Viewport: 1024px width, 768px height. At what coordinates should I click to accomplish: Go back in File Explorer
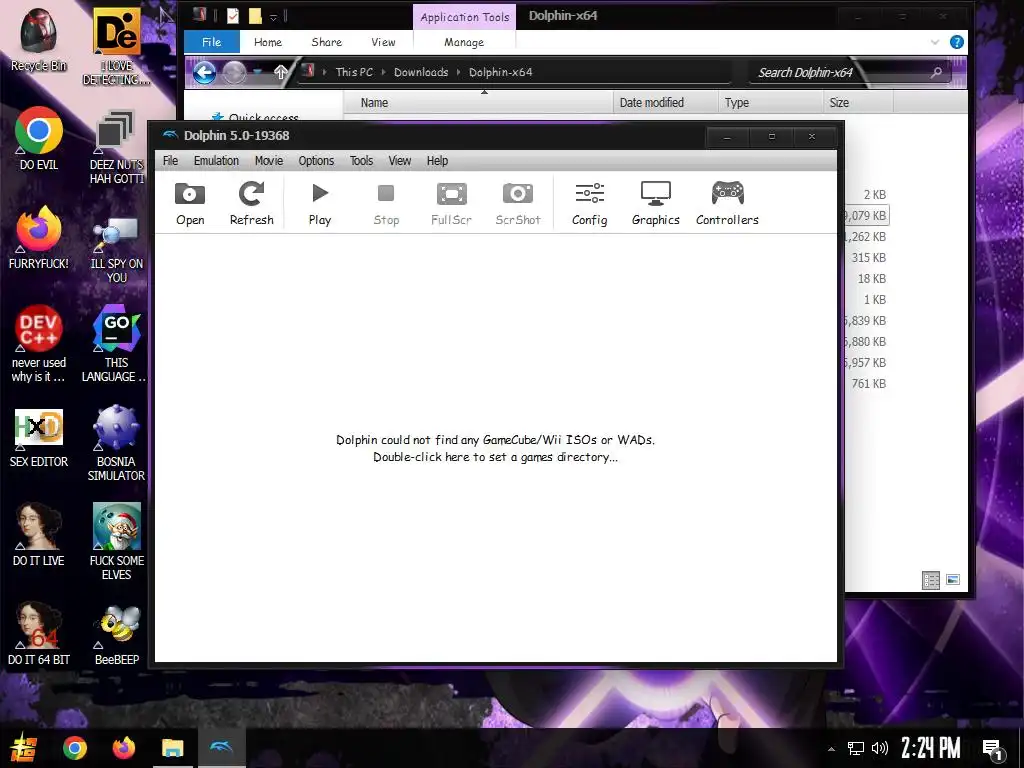pyautogui.click(x=204, y=72)
